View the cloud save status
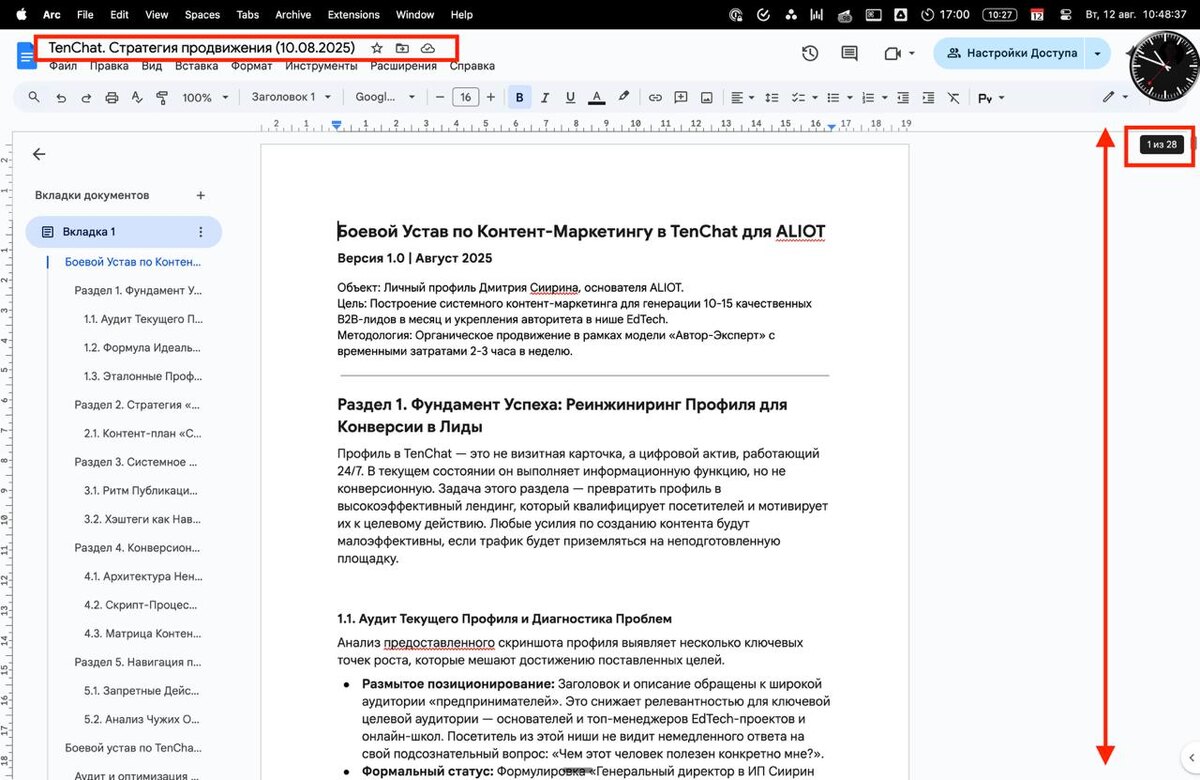 coord(428,48)
